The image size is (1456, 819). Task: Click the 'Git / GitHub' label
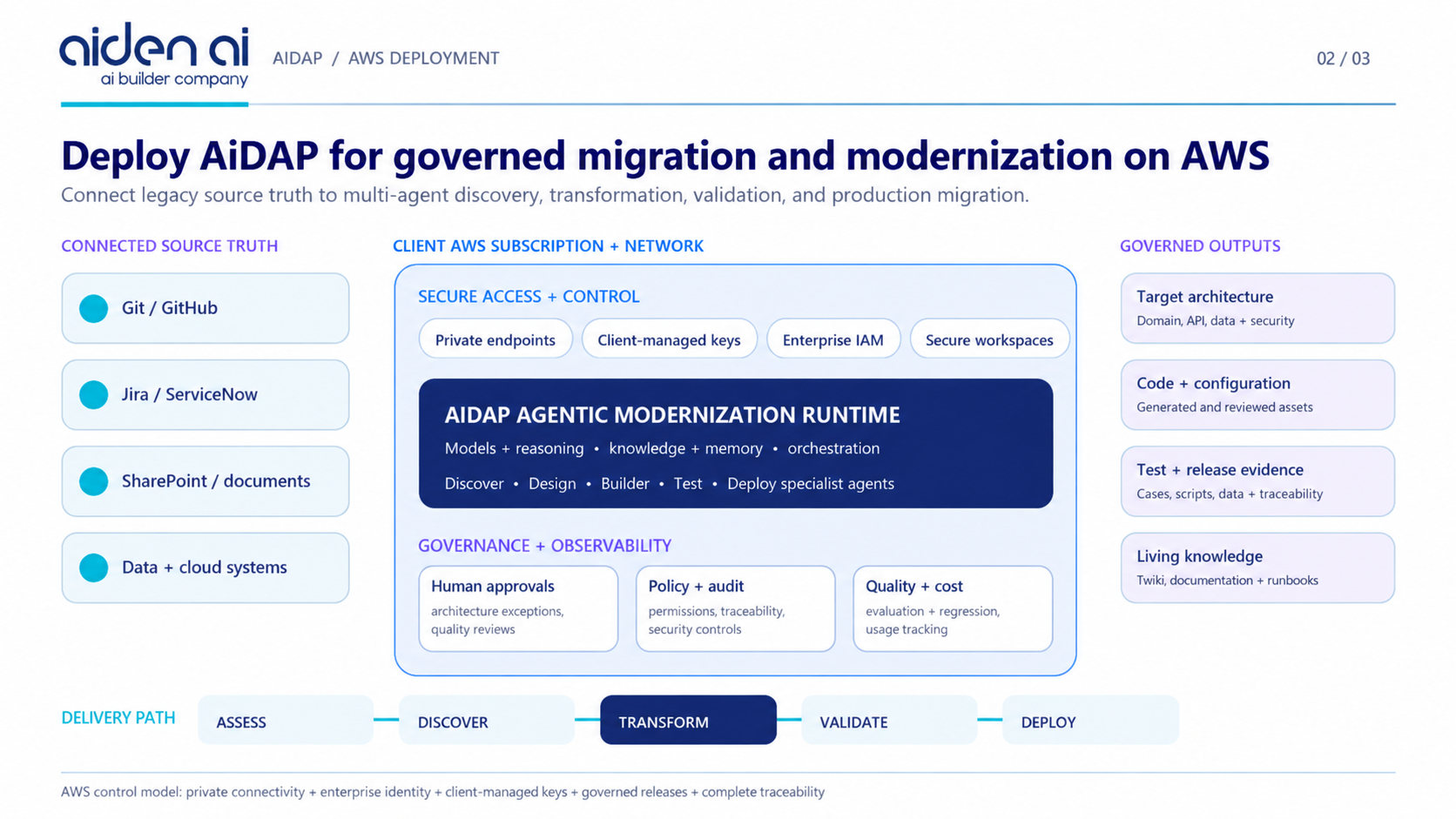(x=170, y=308)
